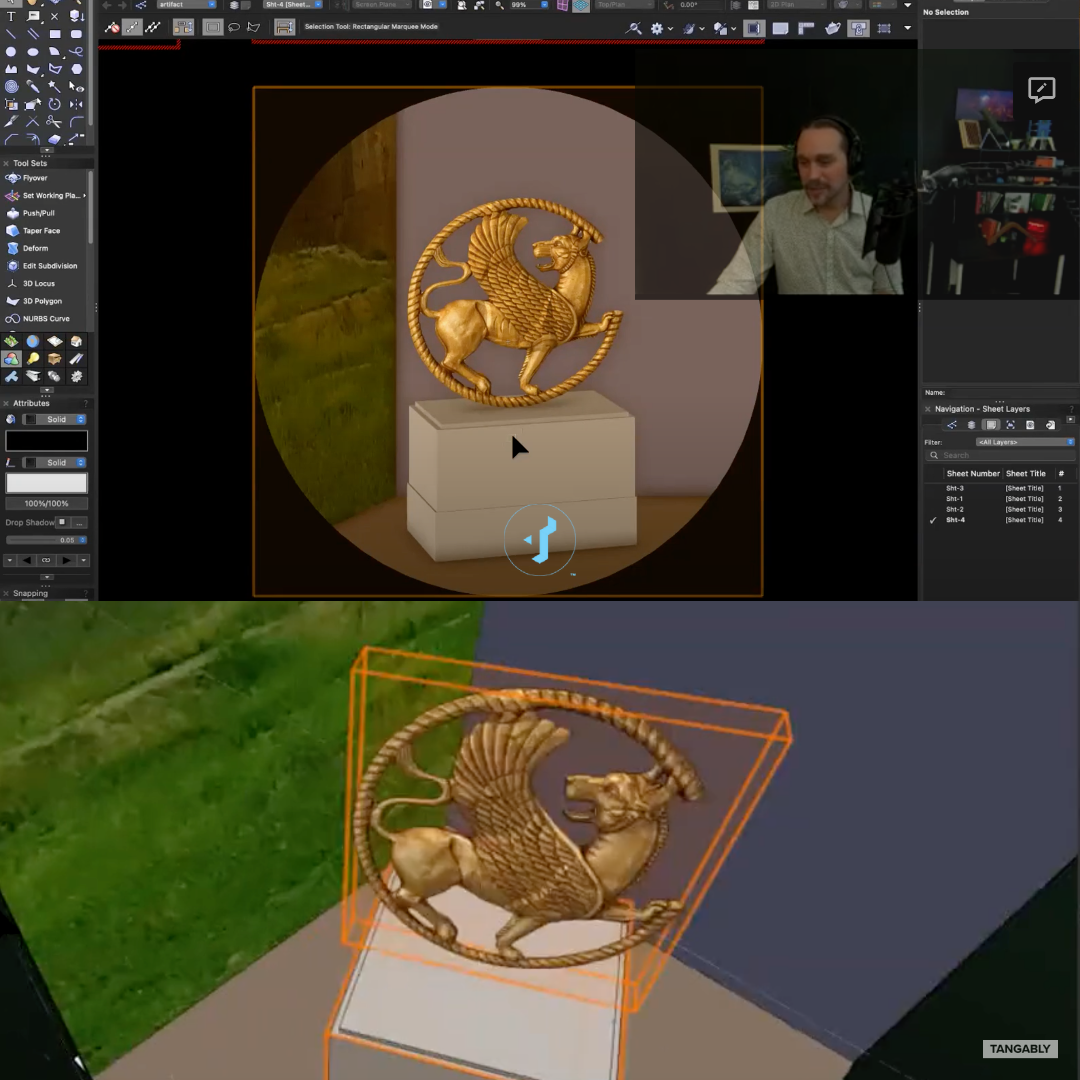This screenshot has height=1080, width=1080.
Task: Open the light bulb Lighting tool set
Action: (x=33, y=359)
